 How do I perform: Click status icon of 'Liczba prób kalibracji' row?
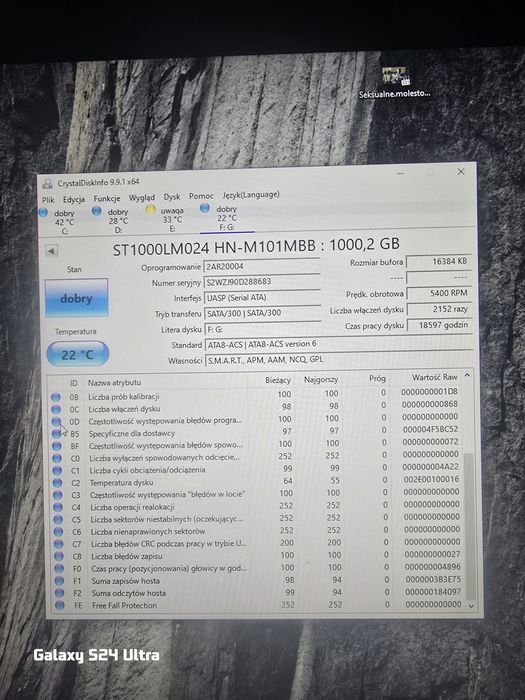point(56,396)
